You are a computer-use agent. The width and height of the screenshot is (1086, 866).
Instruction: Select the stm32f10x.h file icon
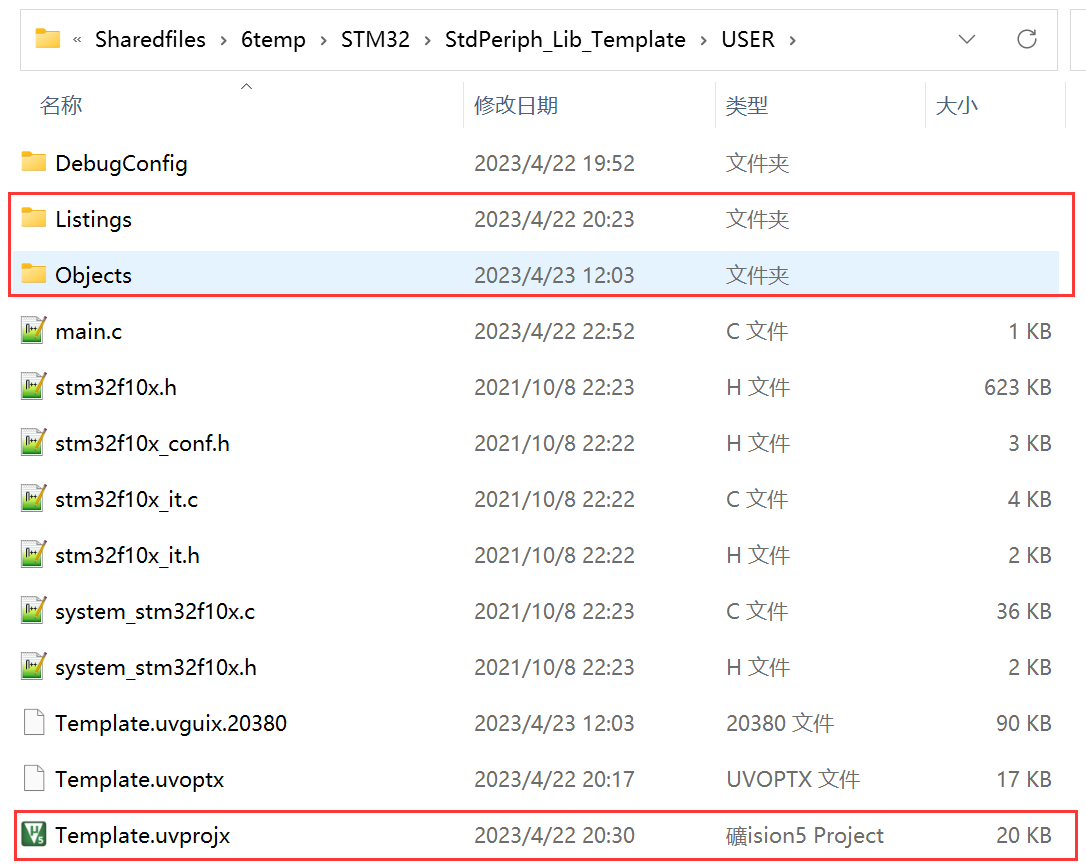coord(34,387)
